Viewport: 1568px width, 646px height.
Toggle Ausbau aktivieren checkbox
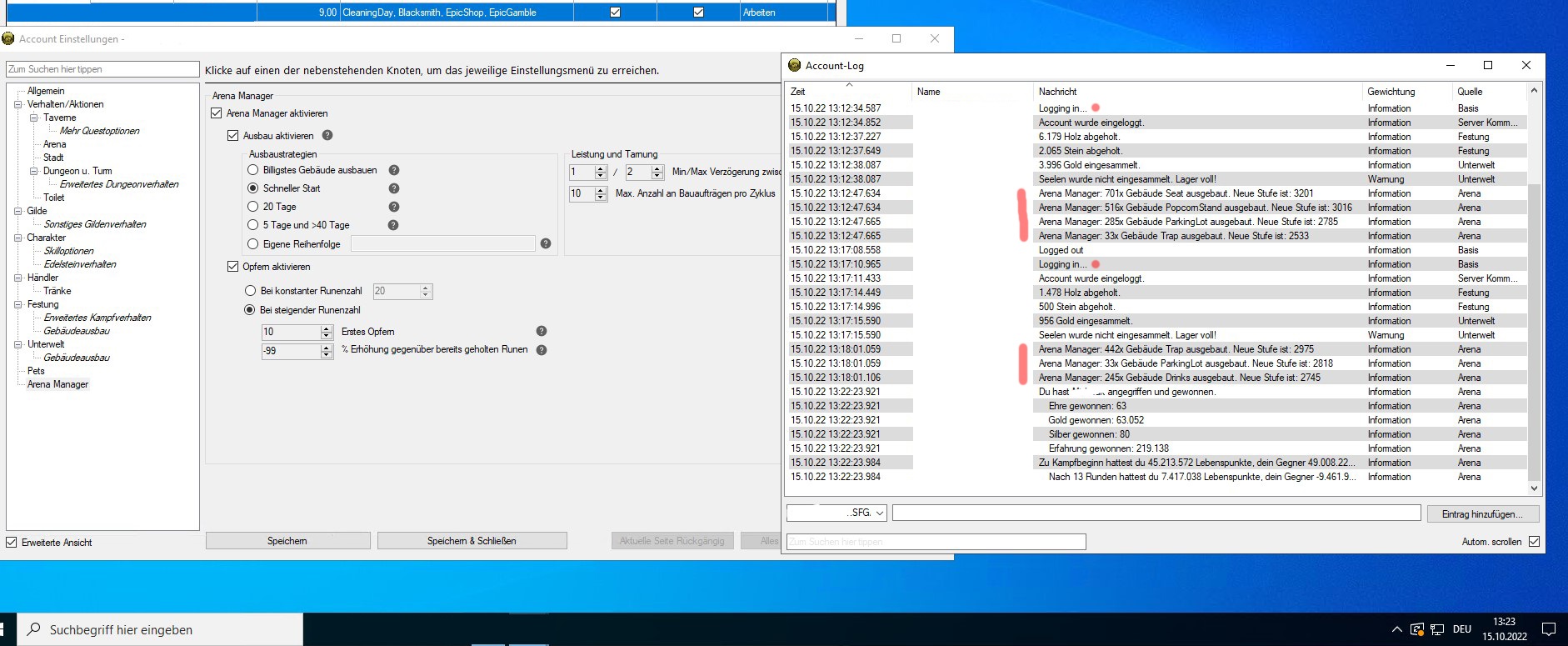[x=233, y=135]
